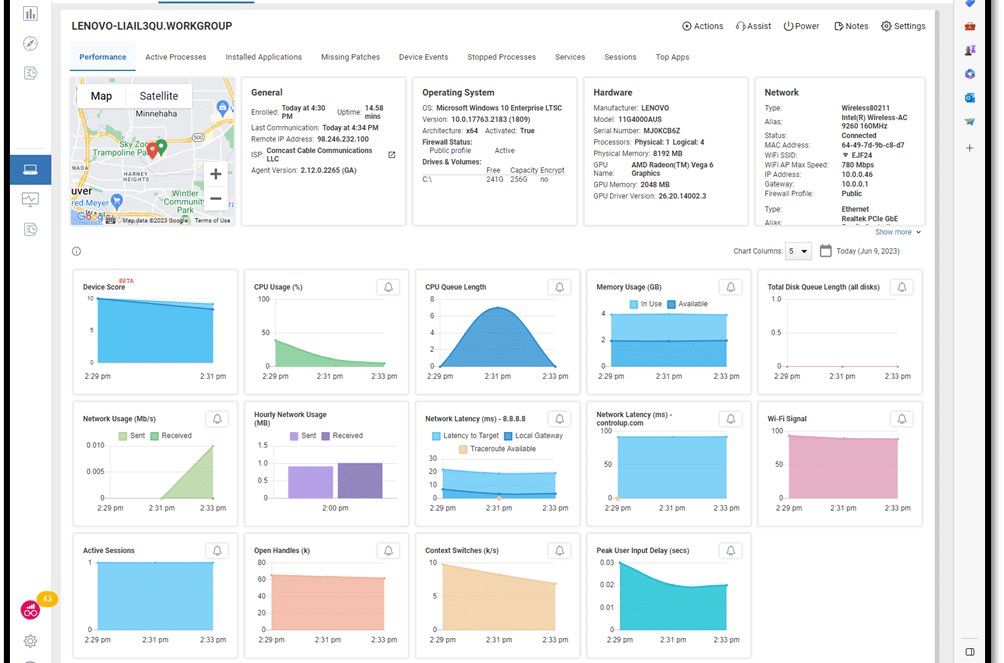Click bell on Network Latency 8.8.8.8 chart
The width and height of the screenshot is (1004, 663).
pyautogui.click(x=559, y=419)
